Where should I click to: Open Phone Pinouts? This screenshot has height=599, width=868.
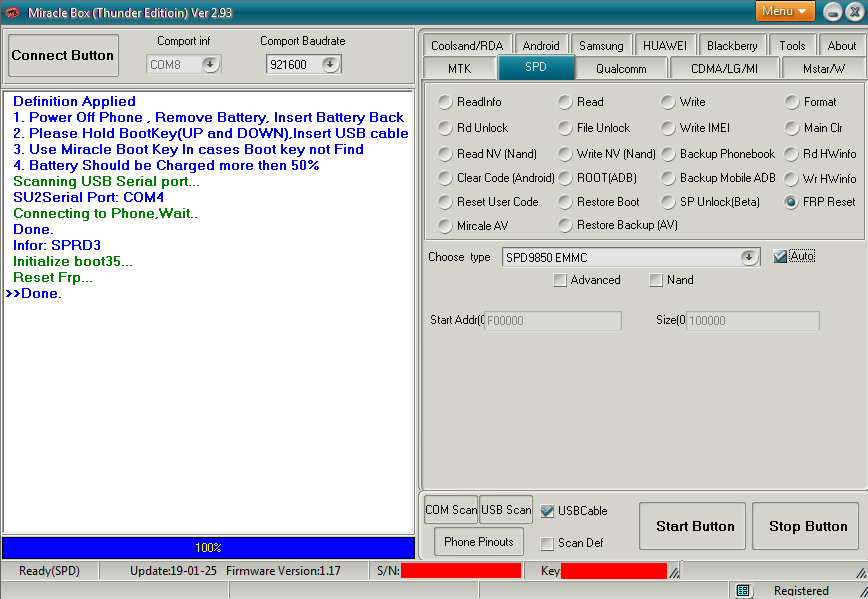tap(479, 541)
